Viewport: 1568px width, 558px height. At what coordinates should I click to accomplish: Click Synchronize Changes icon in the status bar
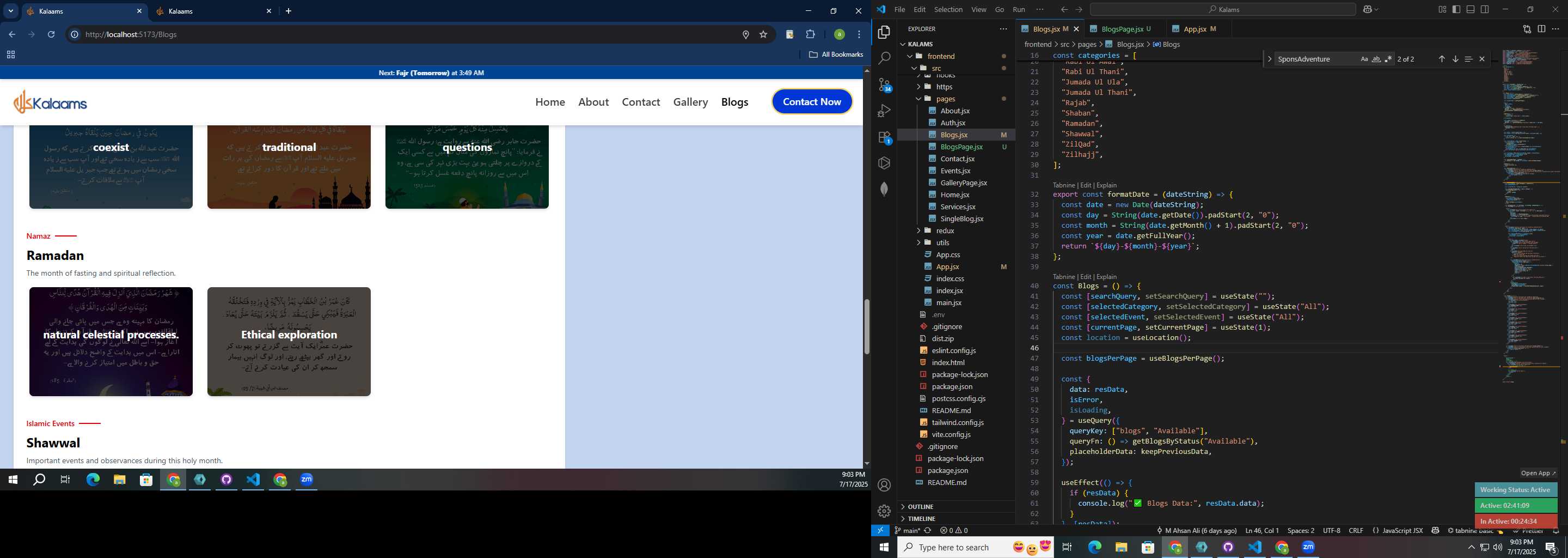(927, 531)
